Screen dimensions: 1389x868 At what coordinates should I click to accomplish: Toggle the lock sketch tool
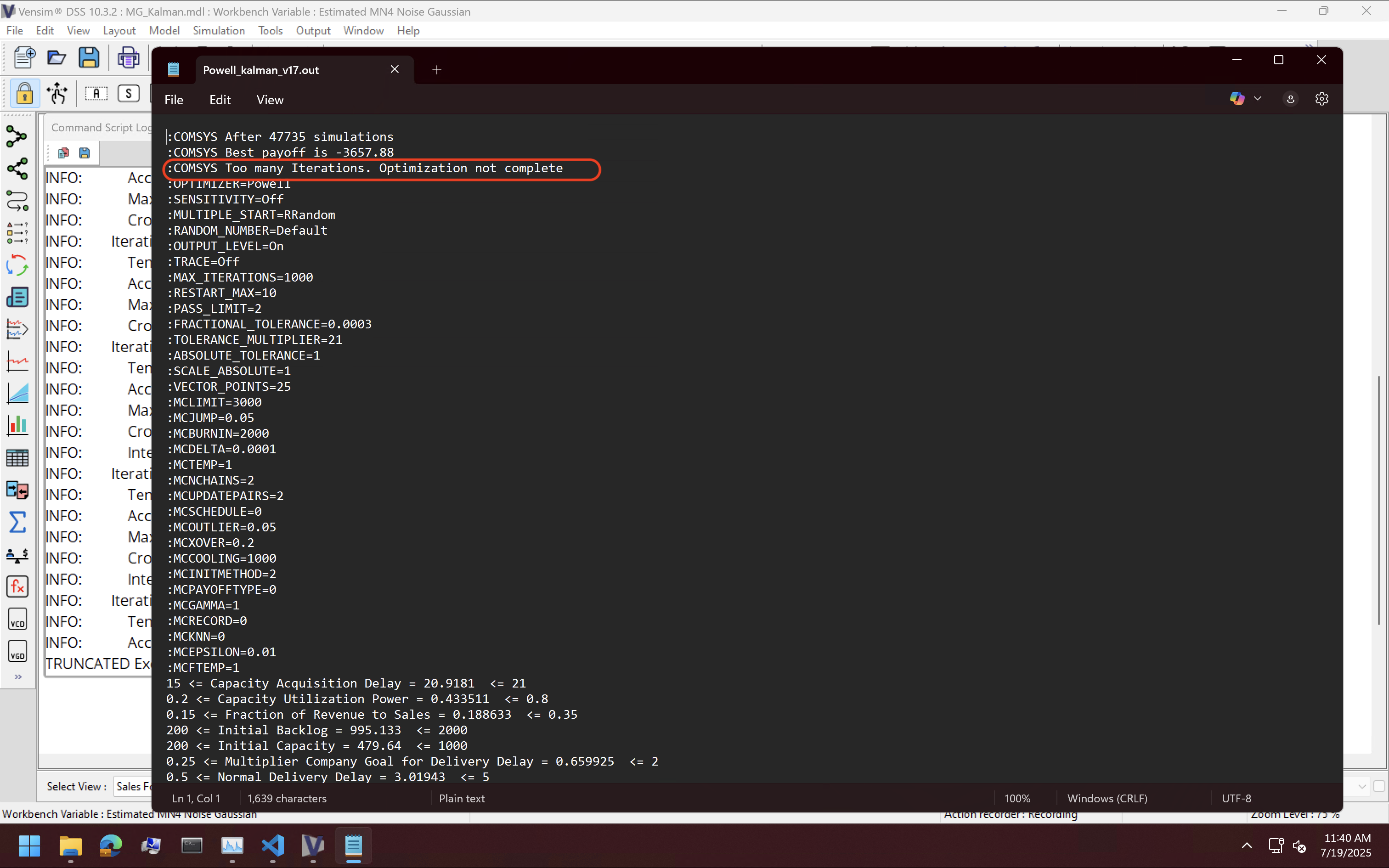pos(25,93)
